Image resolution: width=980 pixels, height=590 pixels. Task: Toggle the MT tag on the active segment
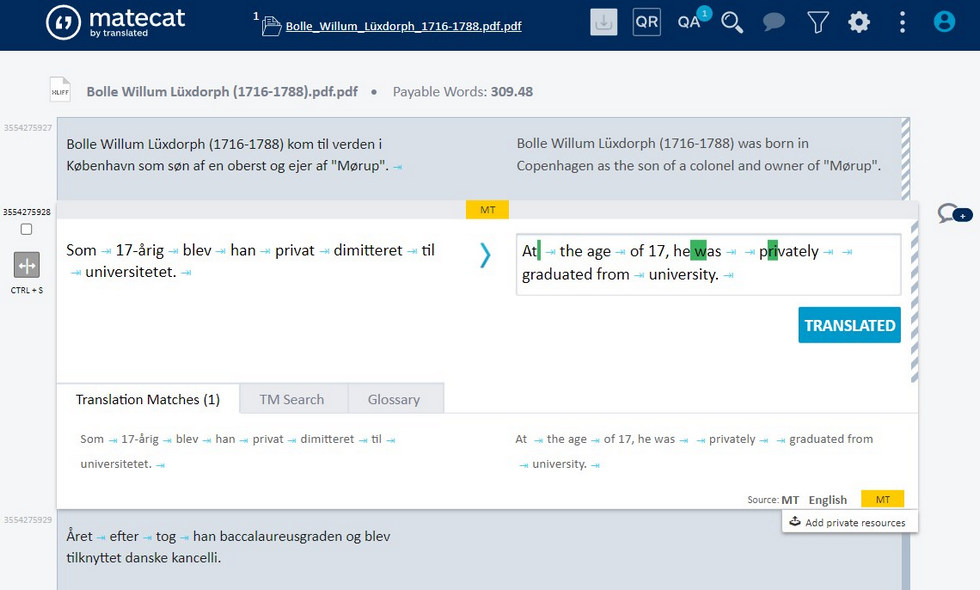click(487, 210)
